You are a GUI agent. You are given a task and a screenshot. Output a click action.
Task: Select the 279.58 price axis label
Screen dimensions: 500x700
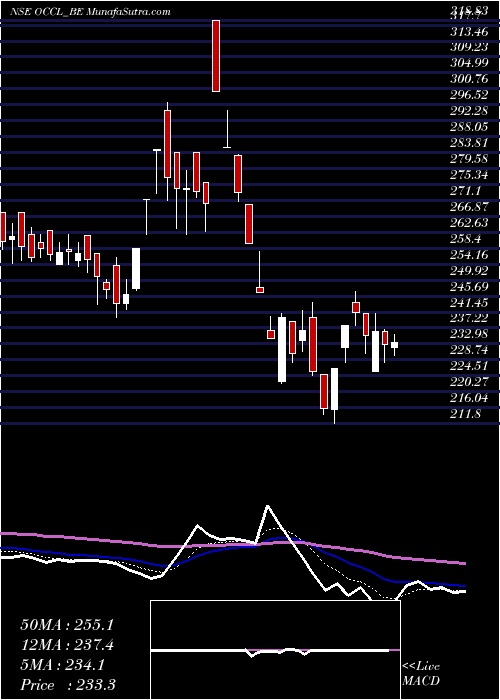[469, 159]
